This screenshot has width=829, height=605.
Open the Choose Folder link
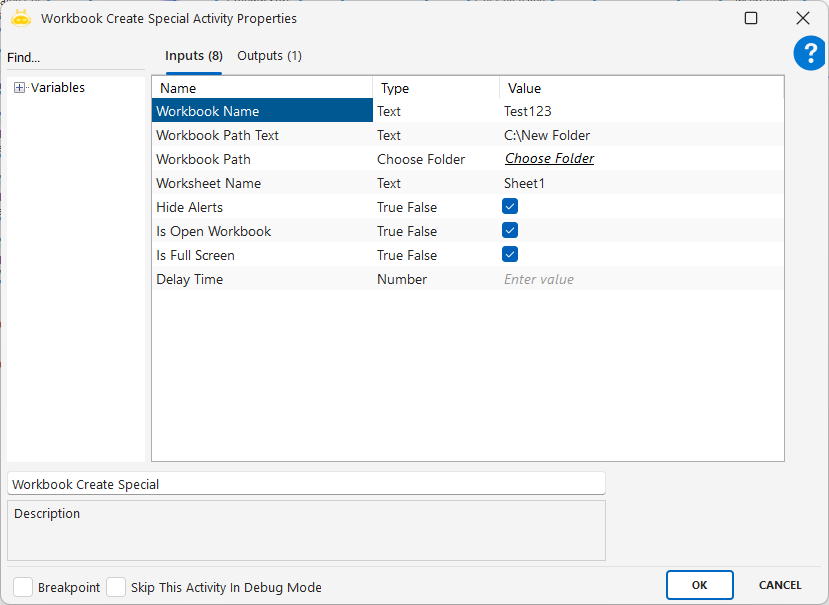point(549,159)
